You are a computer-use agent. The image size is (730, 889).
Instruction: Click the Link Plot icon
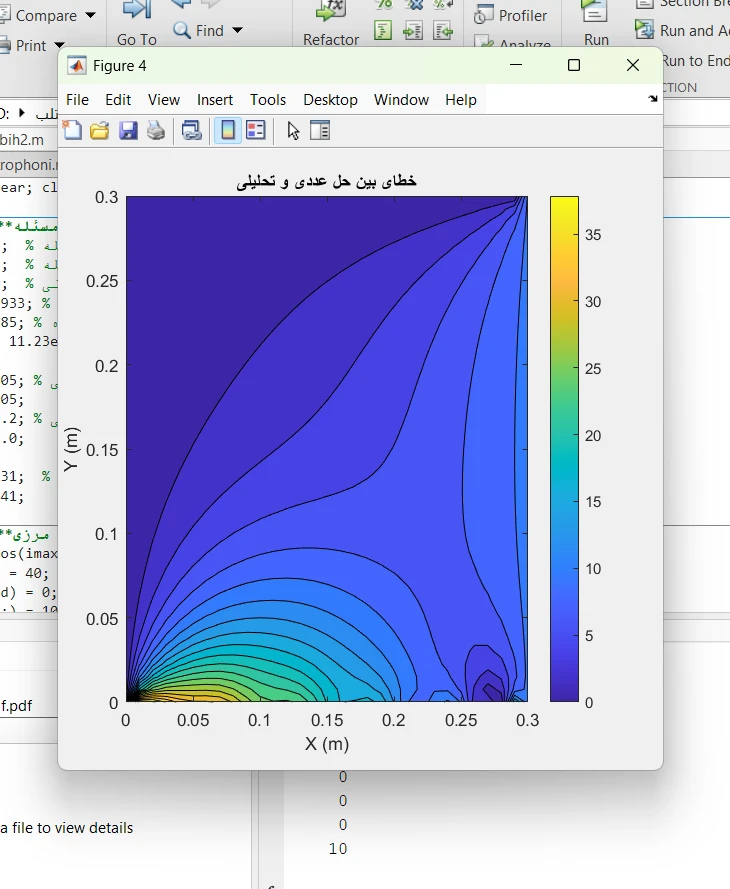191,130
